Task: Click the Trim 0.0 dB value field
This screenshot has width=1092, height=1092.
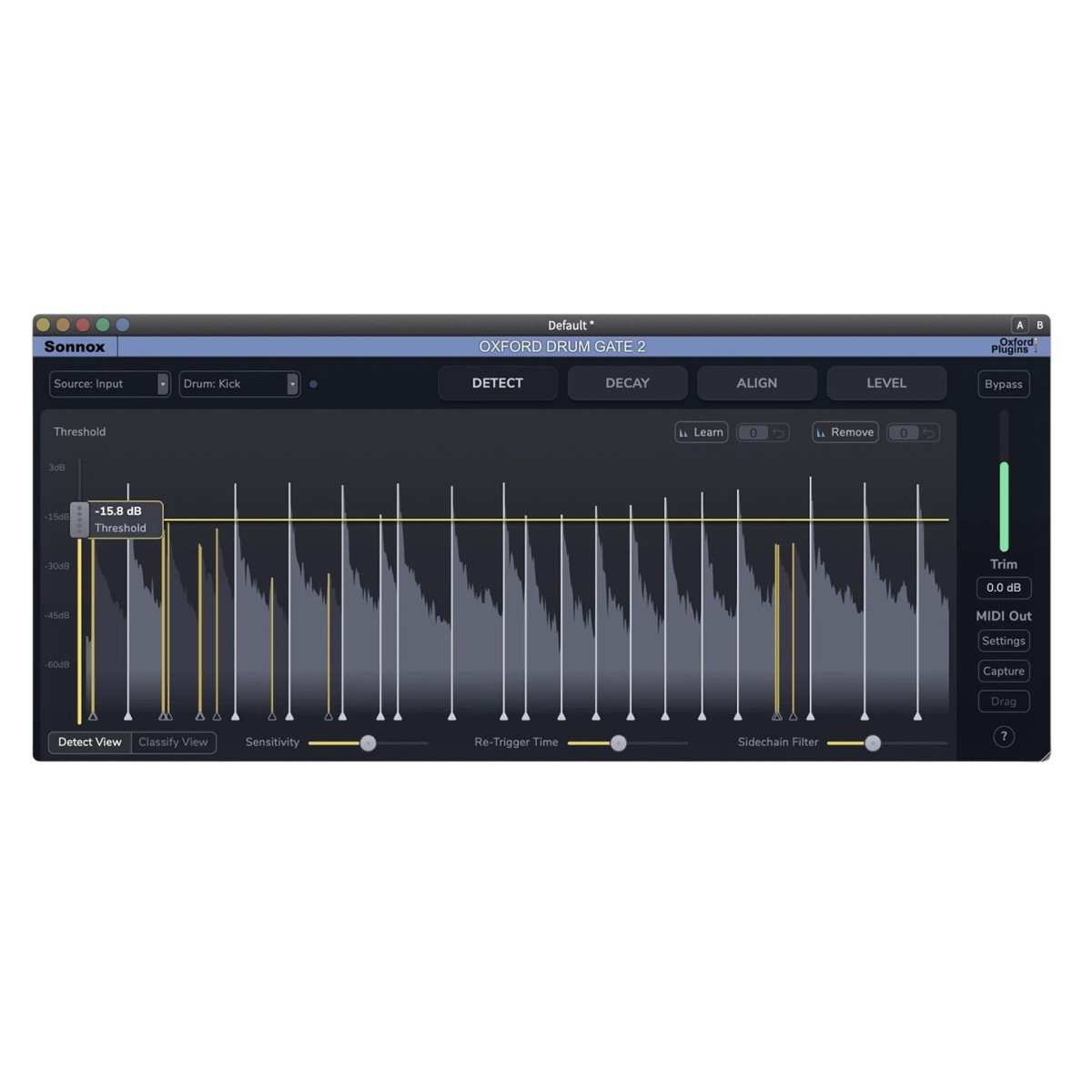Action: (1004, 588)
